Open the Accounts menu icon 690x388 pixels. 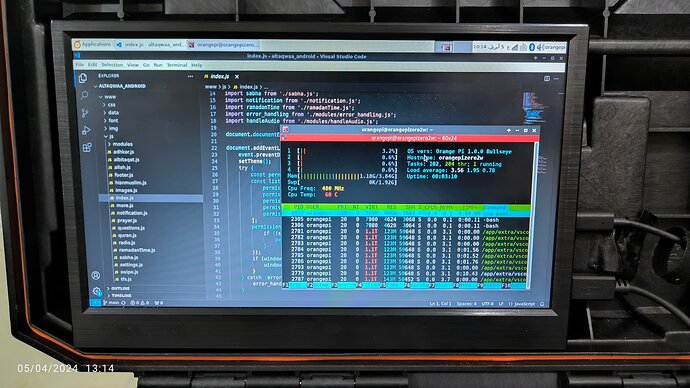click(95, 275)
